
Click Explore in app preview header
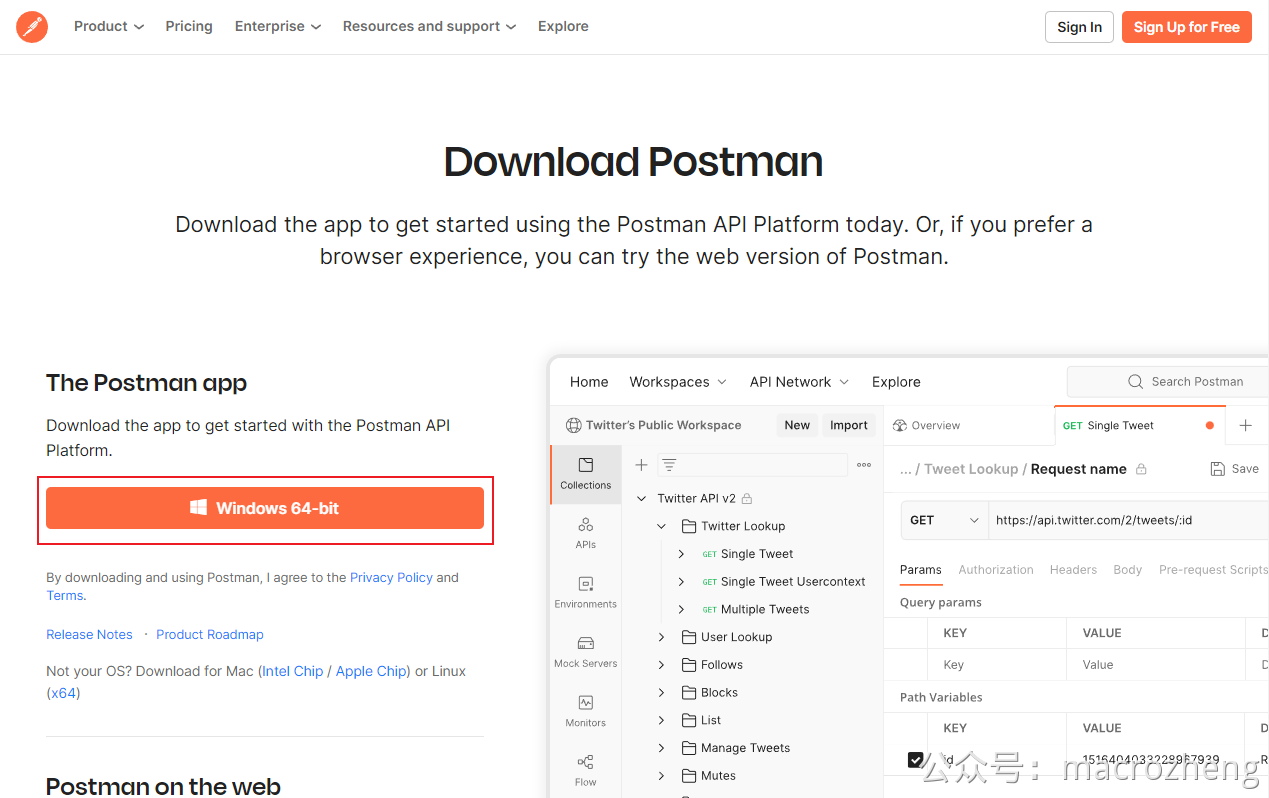click(x=896, y=382)
